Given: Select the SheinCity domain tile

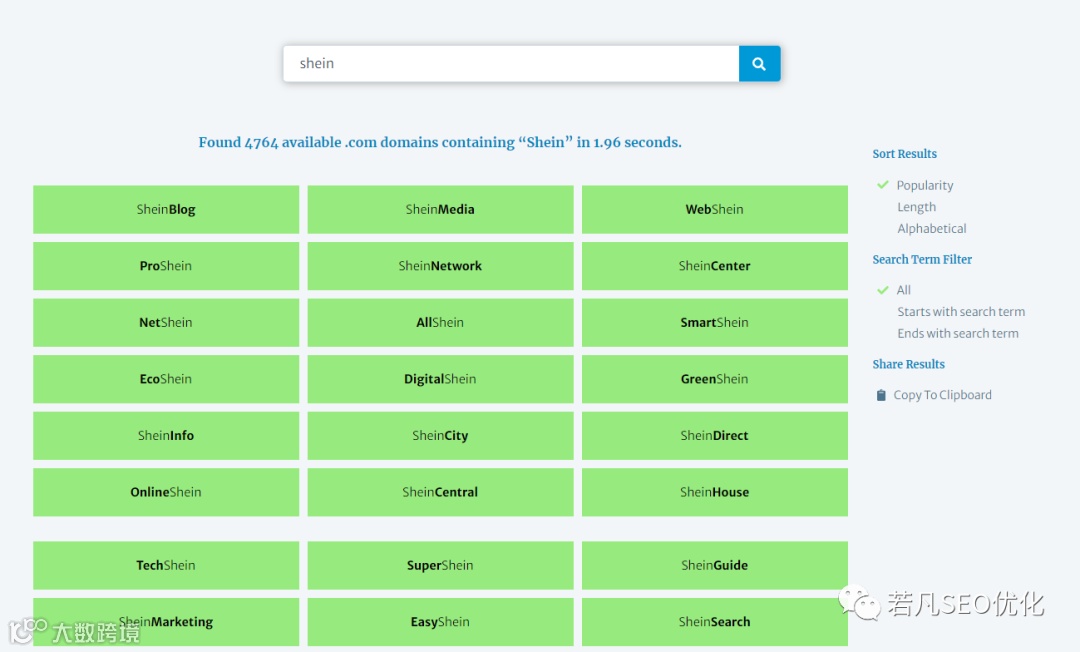Looking at the screenshot, I should 440,436.
